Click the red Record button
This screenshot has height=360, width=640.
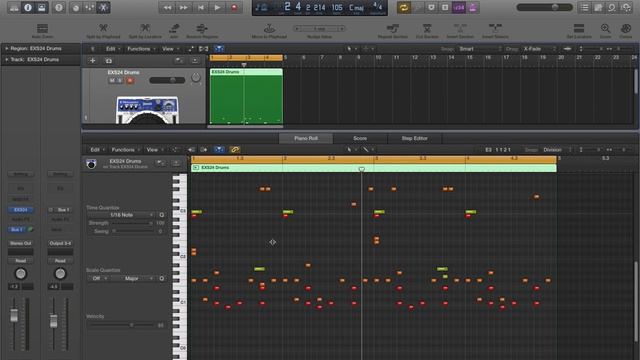tap(234, 7)
